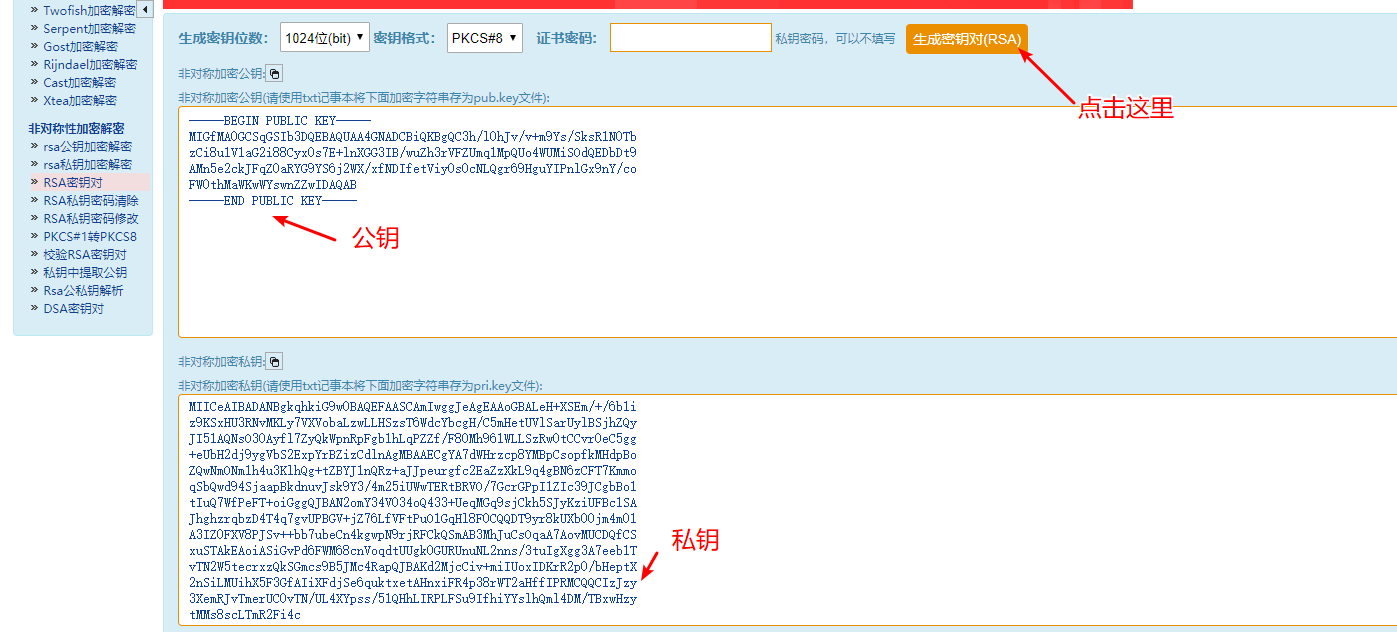Viewport: 1397px width, 632px height.
Task: Open Gost加密解密 in the sidebar
Action: (x=80, y=46)
